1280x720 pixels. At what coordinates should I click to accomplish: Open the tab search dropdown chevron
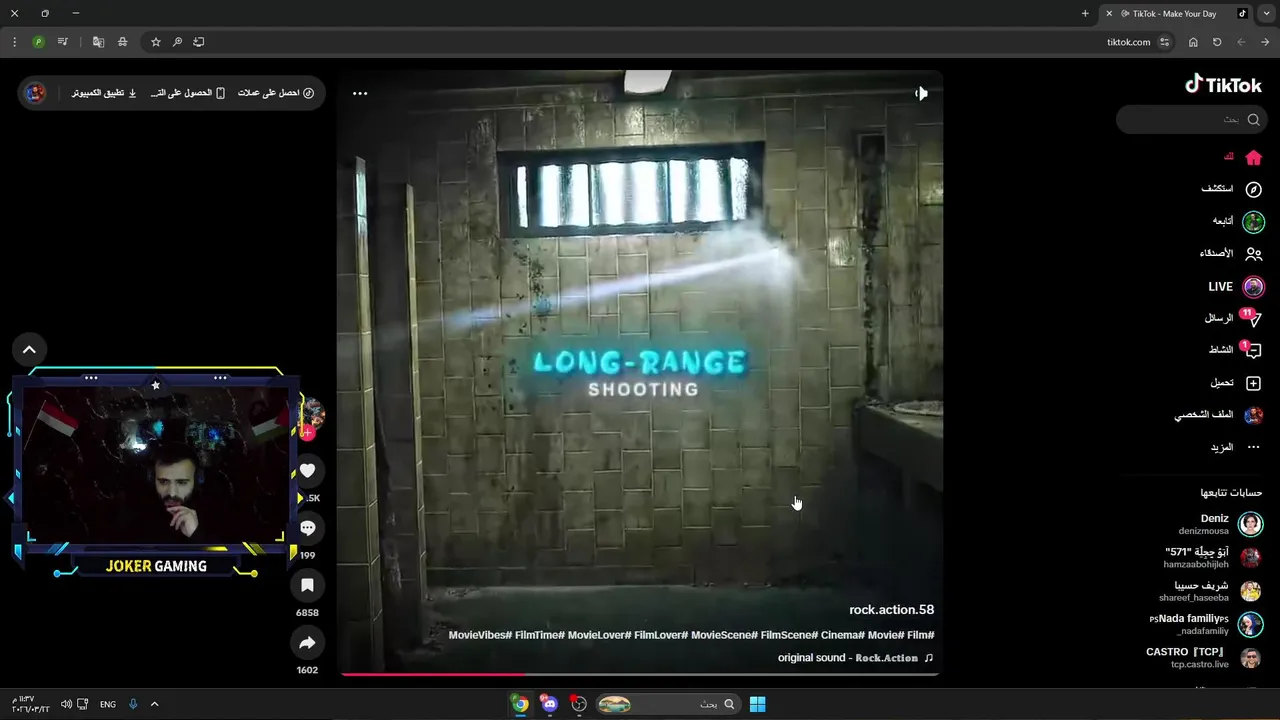[1267, 14]
